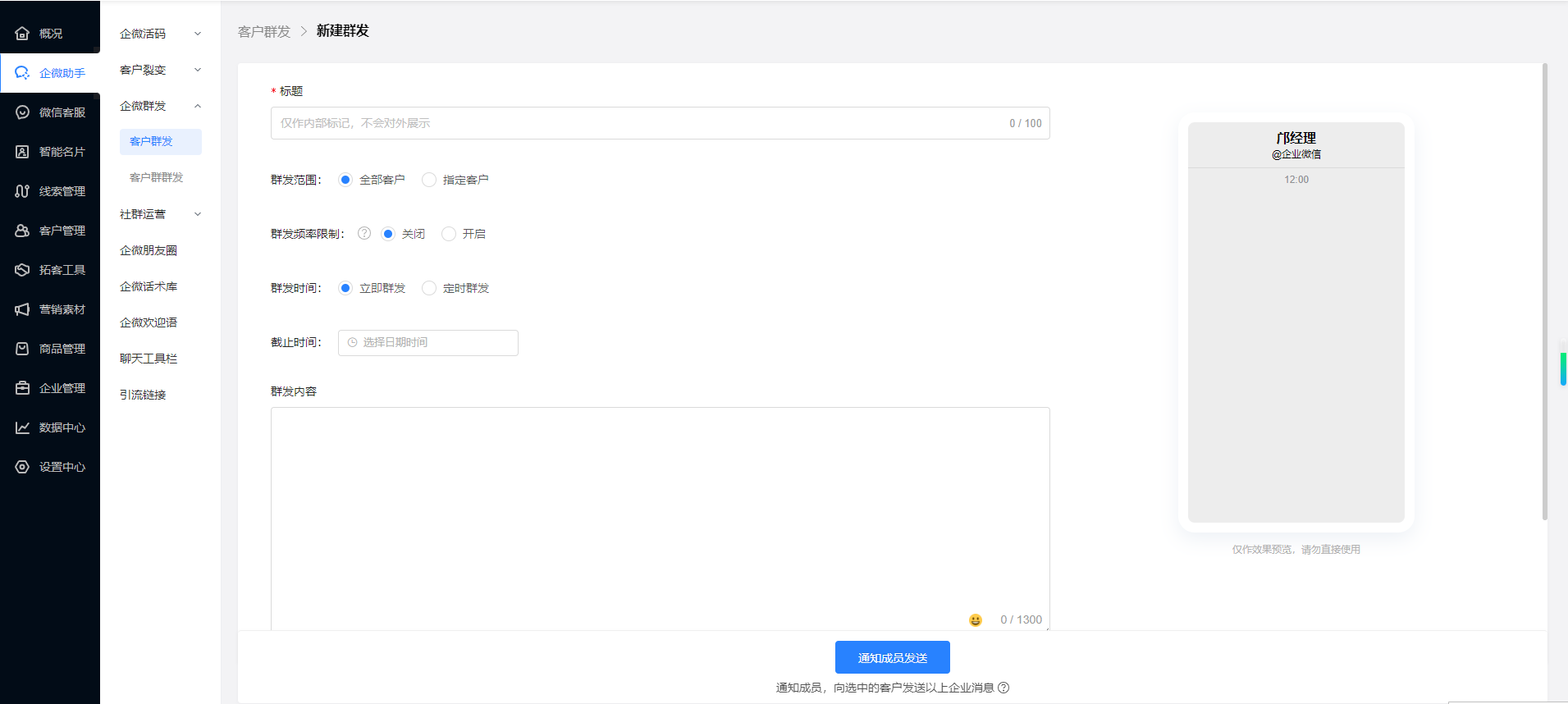1568x704 pixels.
Task: Open 设置中心 settings icon
Action: pos(22,467)
